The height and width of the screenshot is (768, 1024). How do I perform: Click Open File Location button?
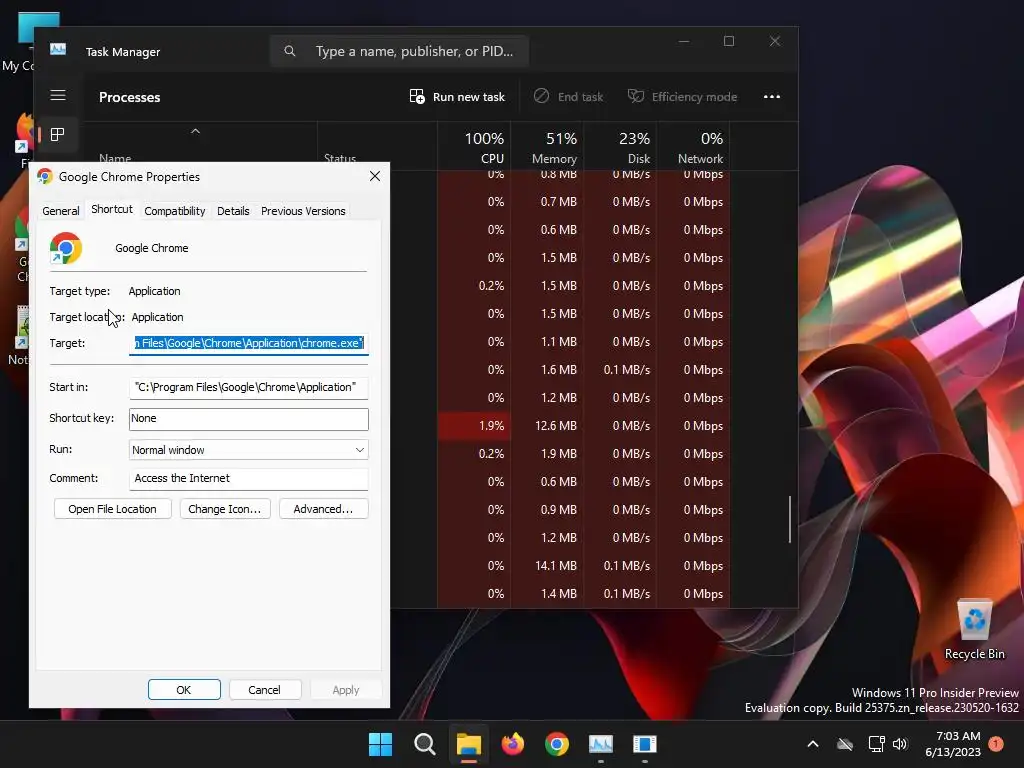[112, 509]
